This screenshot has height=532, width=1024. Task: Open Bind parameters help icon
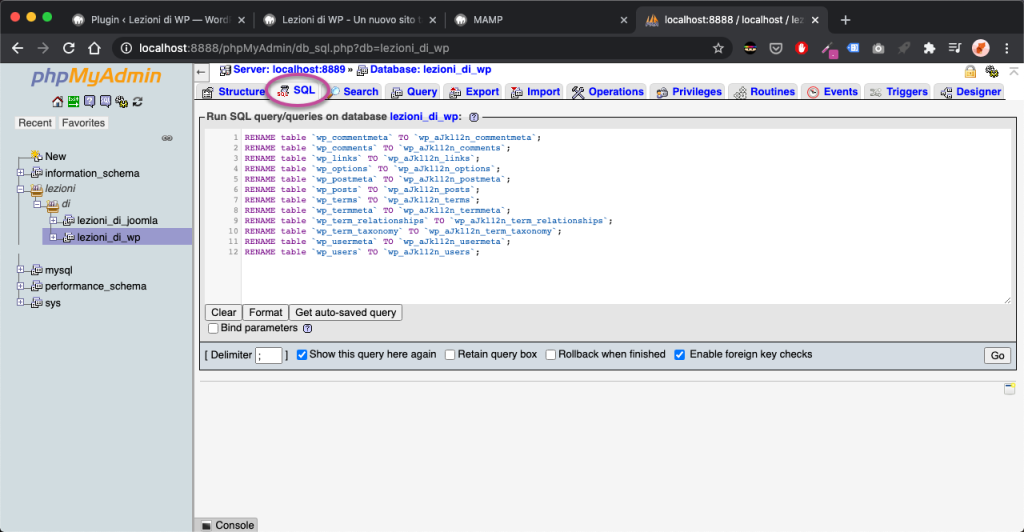(308, 328)
